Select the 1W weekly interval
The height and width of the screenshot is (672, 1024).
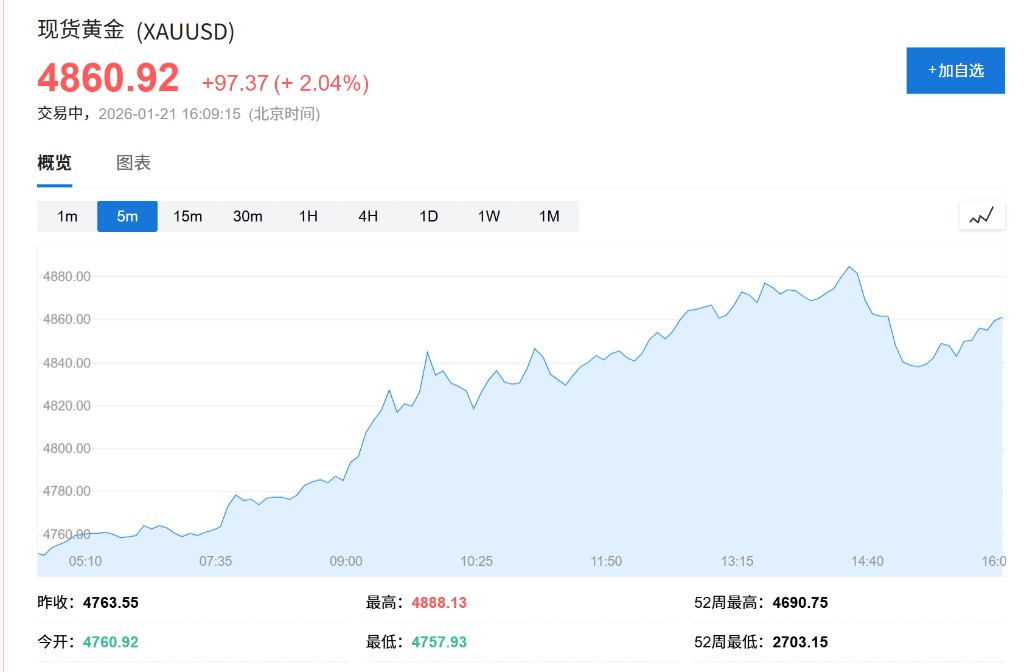point(488,216)
